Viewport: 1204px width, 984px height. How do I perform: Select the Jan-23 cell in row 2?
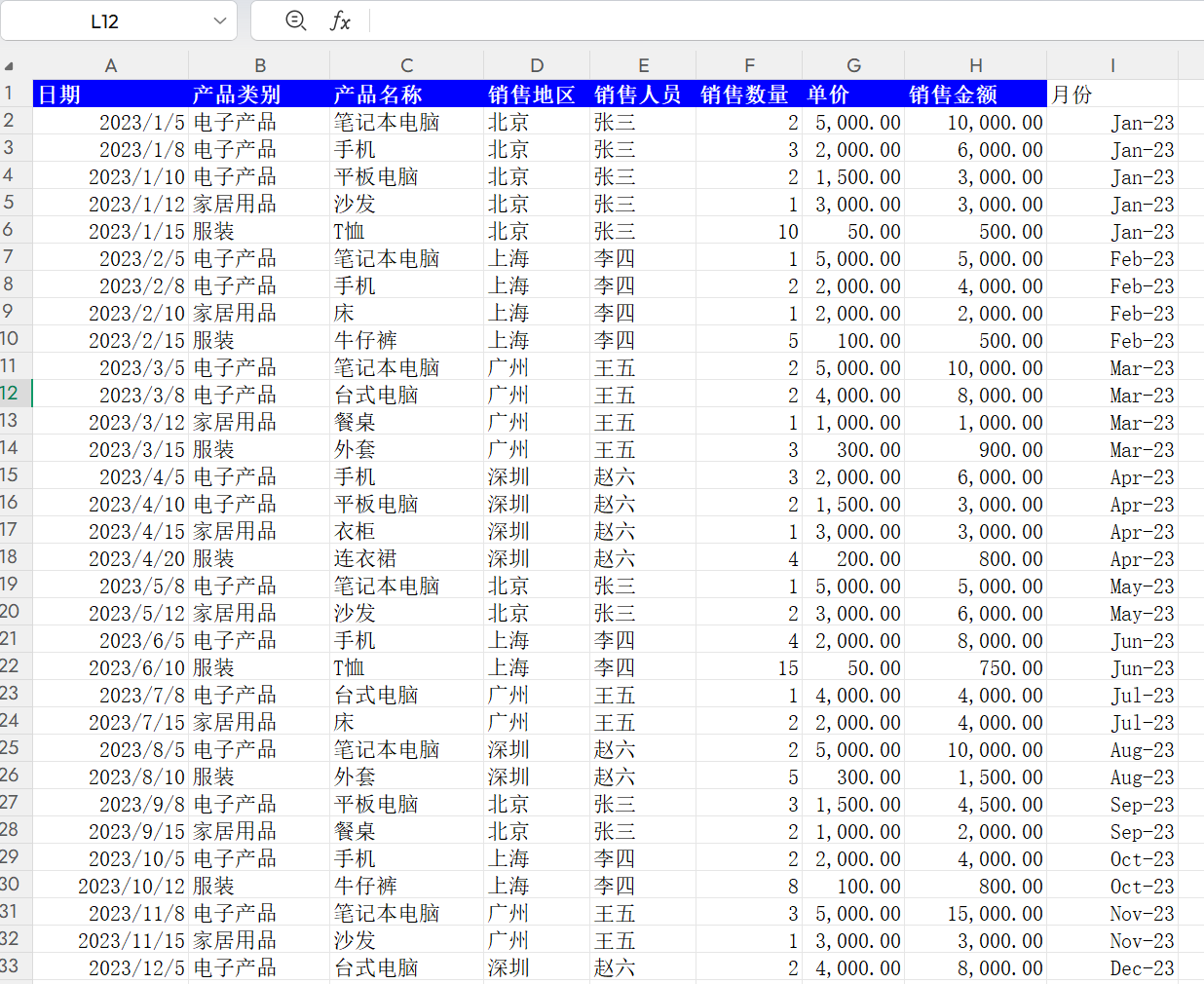click(1112, 122)
